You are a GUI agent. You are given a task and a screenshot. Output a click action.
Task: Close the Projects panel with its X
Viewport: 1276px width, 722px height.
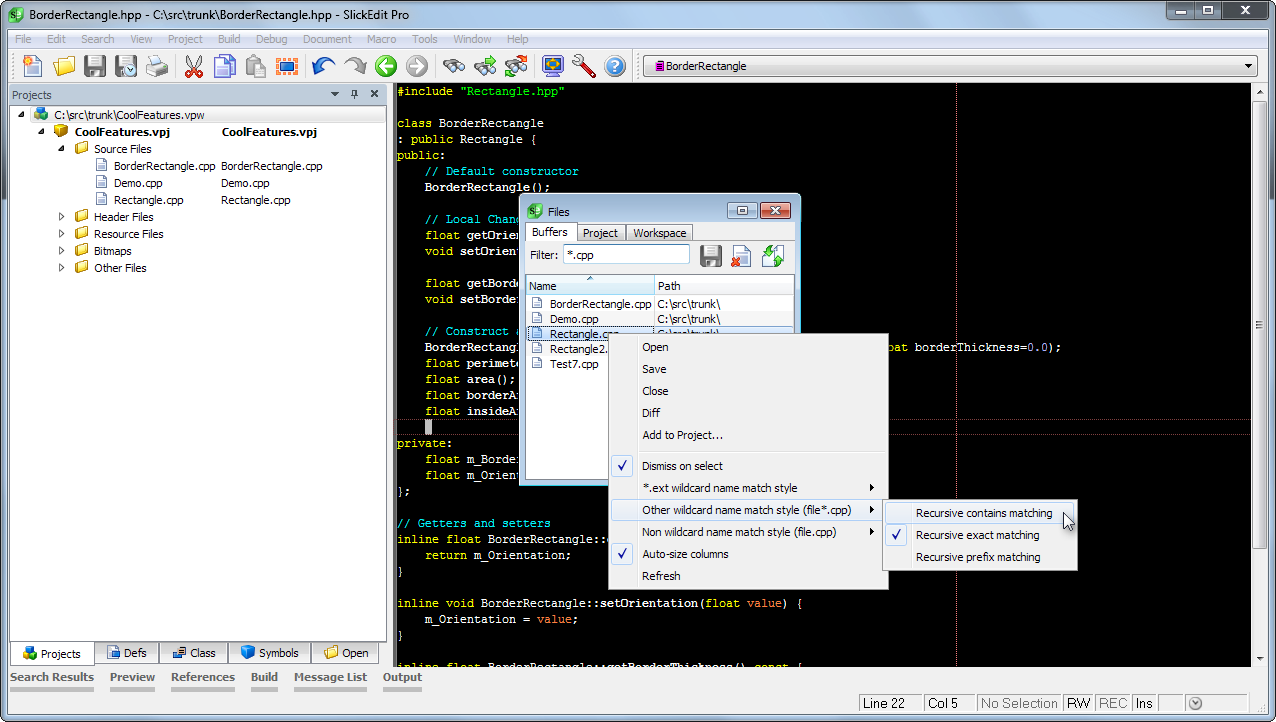click(x=374, y=94)
